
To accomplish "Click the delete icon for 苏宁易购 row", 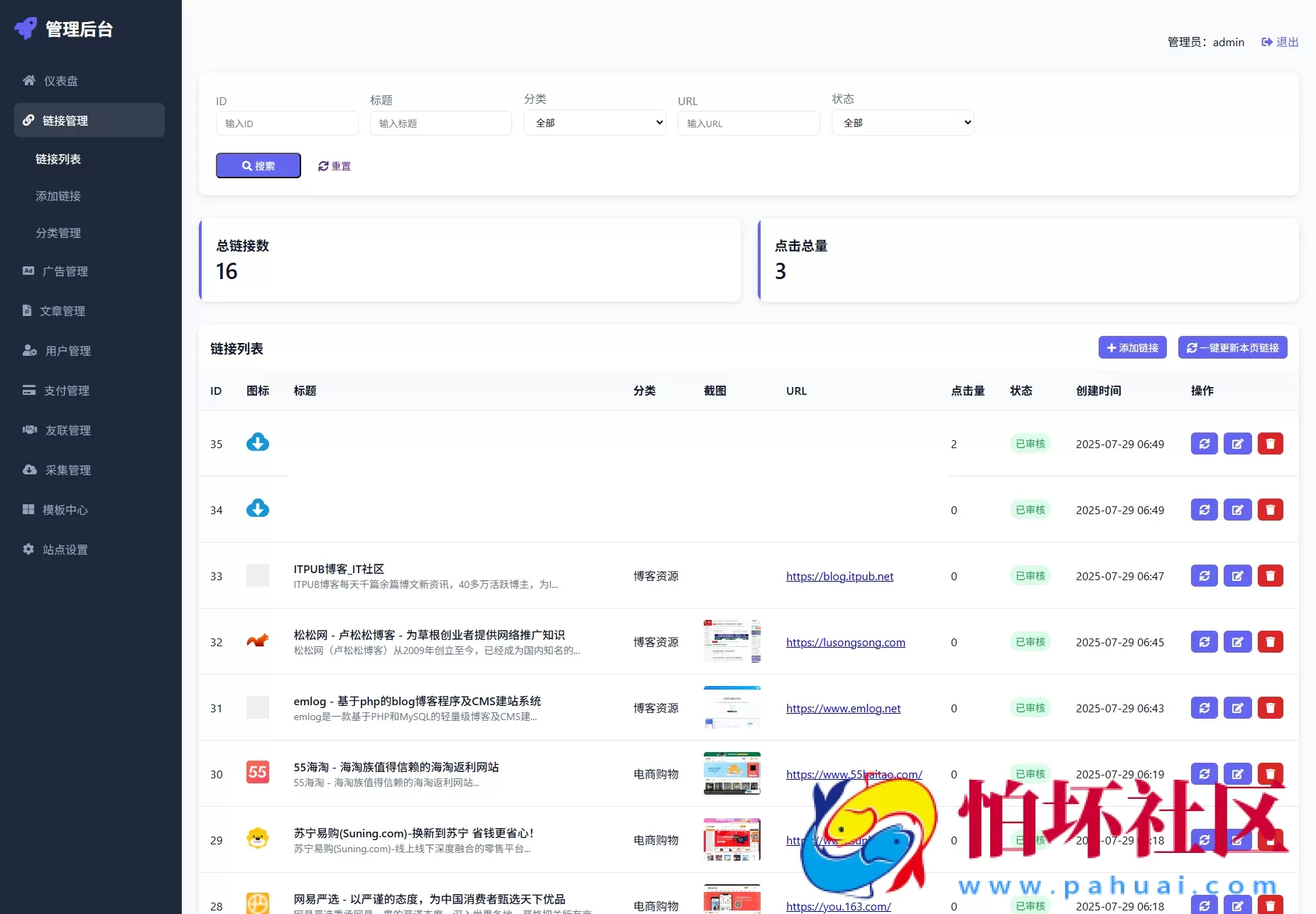I will tap(1271, 839).
